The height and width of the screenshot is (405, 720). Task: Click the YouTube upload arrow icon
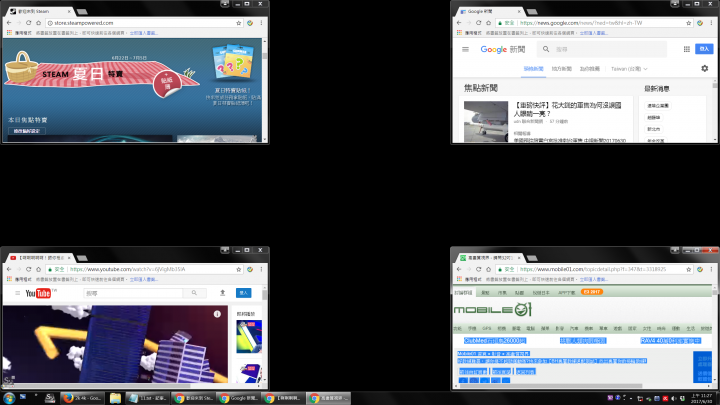(x=222, y=293)
